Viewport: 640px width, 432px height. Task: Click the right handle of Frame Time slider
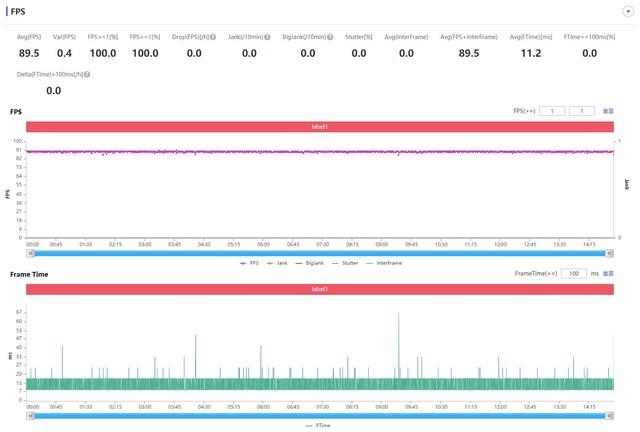click(609, 416)
